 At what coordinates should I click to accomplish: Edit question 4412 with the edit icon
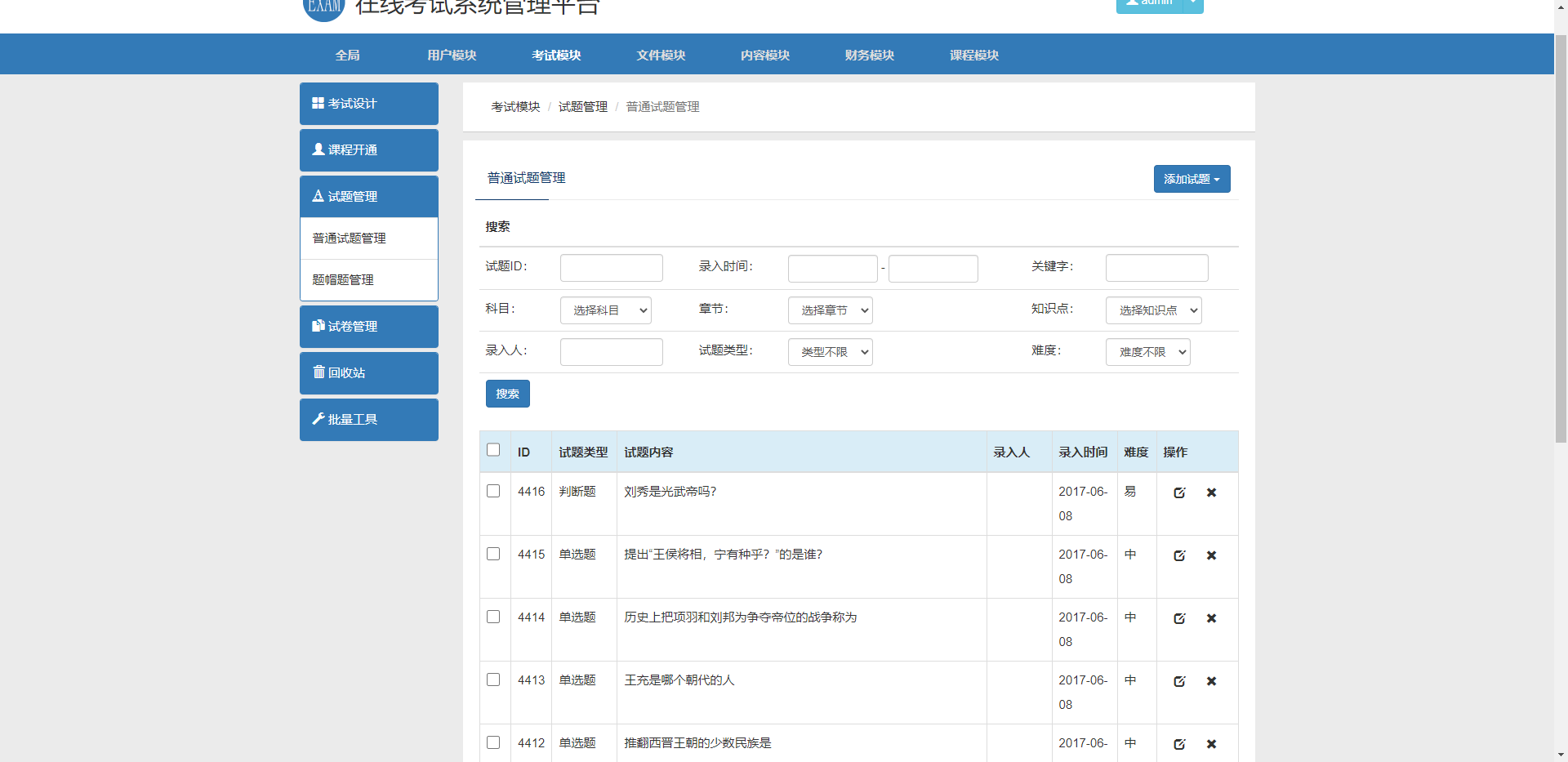point(1179,744)
